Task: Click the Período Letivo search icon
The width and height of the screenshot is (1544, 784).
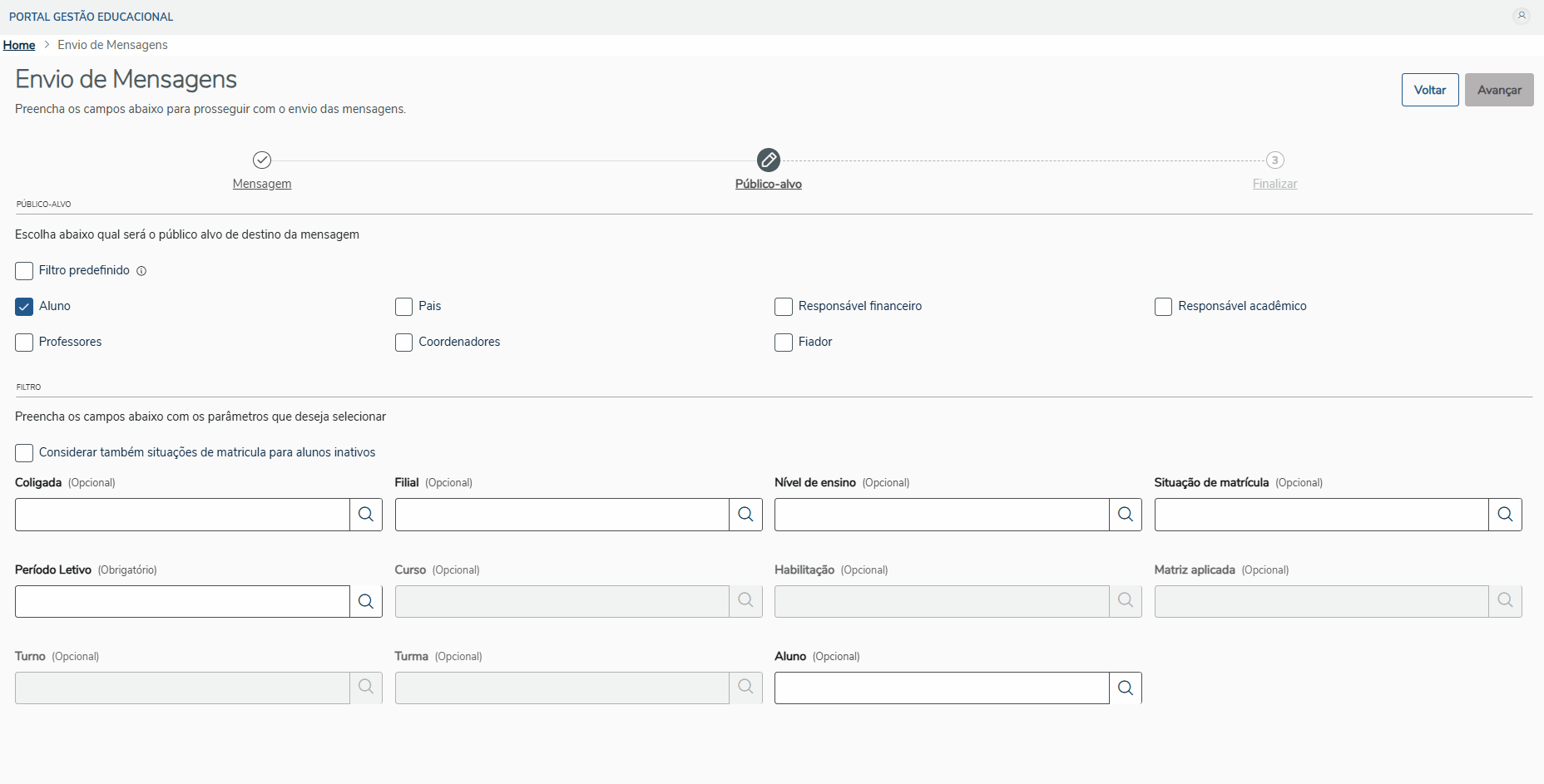Action: (x=366, y=601)
